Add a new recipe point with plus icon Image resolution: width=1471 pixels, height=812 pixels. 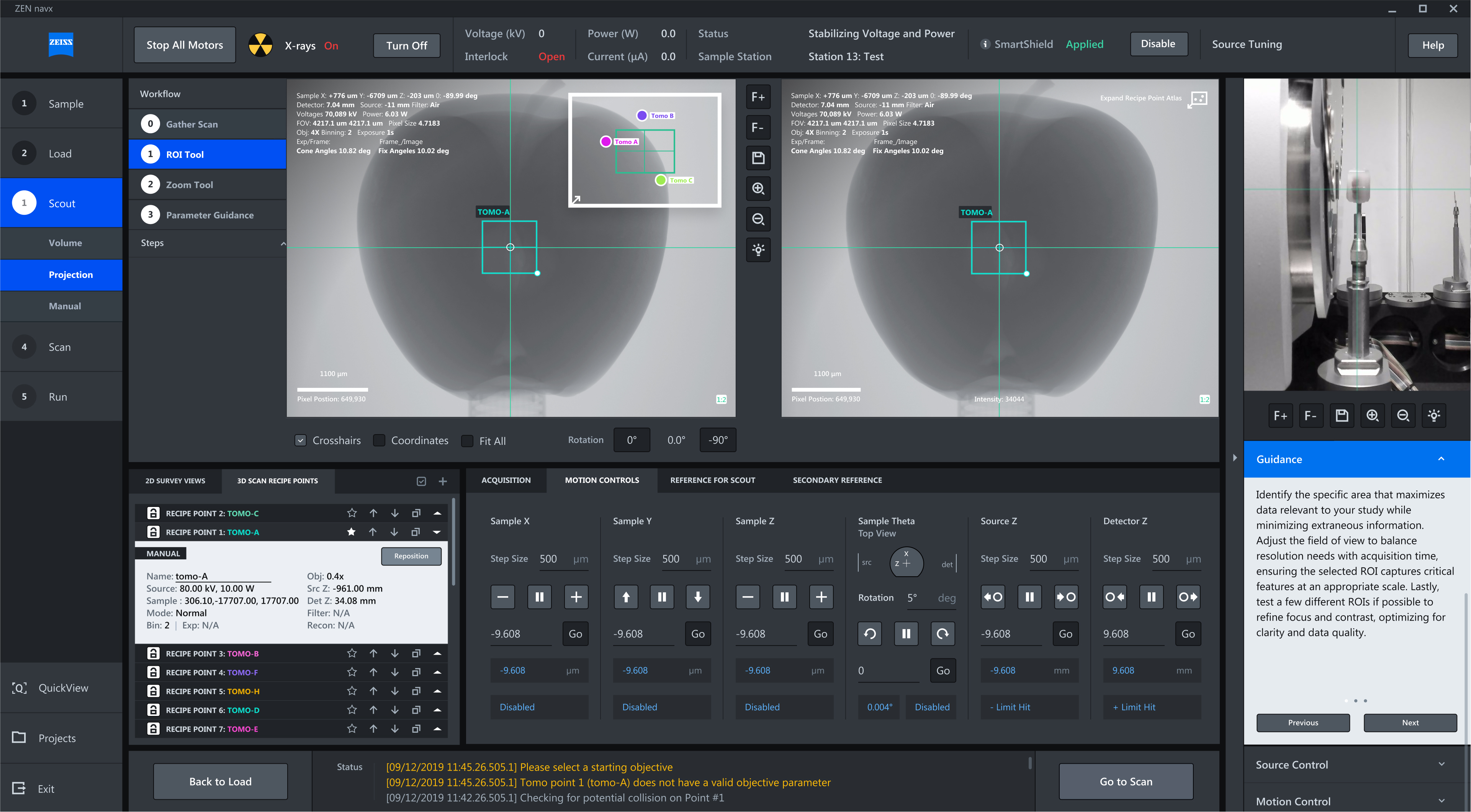pyautogui.click(x=443, y=481)
